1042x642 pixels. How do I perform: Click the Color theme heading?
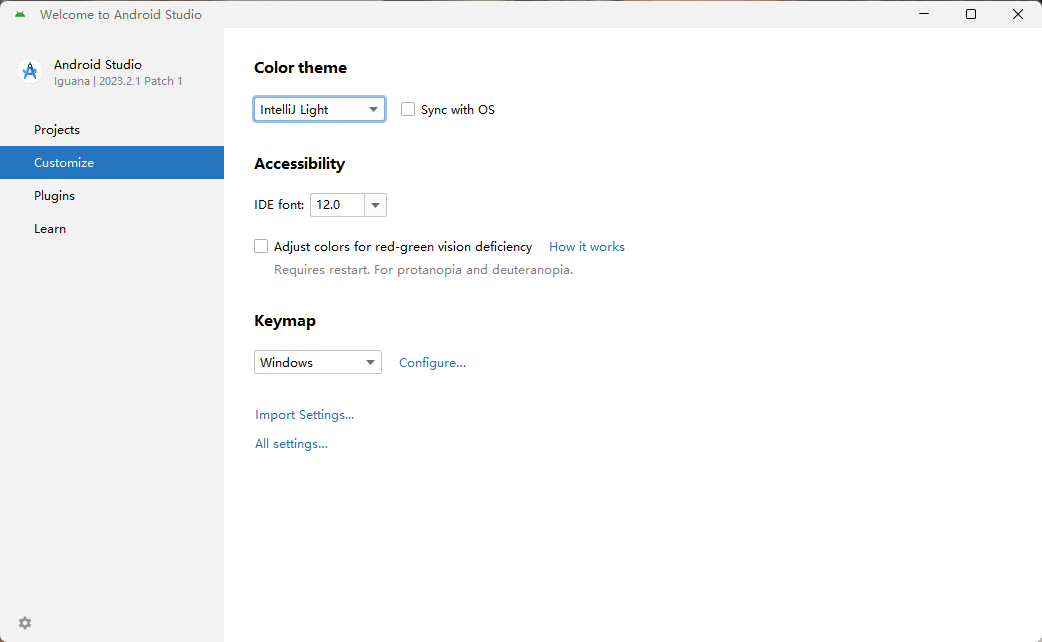coord(300,68)
